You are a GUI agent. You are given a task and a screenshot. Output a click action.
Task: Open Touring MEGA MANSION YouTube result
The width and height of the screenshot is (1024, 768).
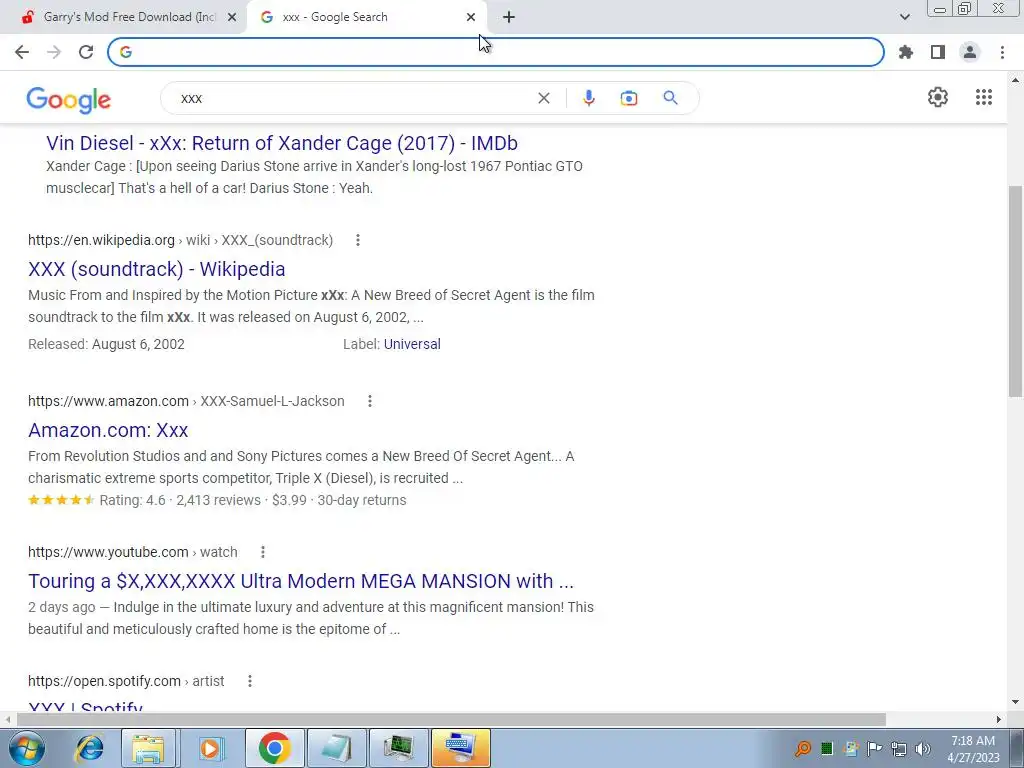301,581
